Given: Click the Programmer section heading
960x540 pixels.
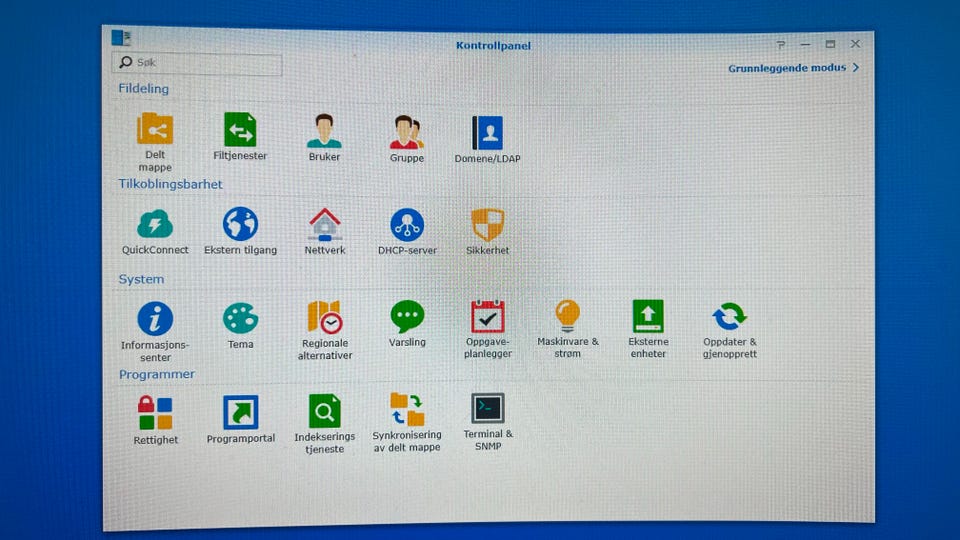Looking at the screenshot, I should [x=157, y=374].
